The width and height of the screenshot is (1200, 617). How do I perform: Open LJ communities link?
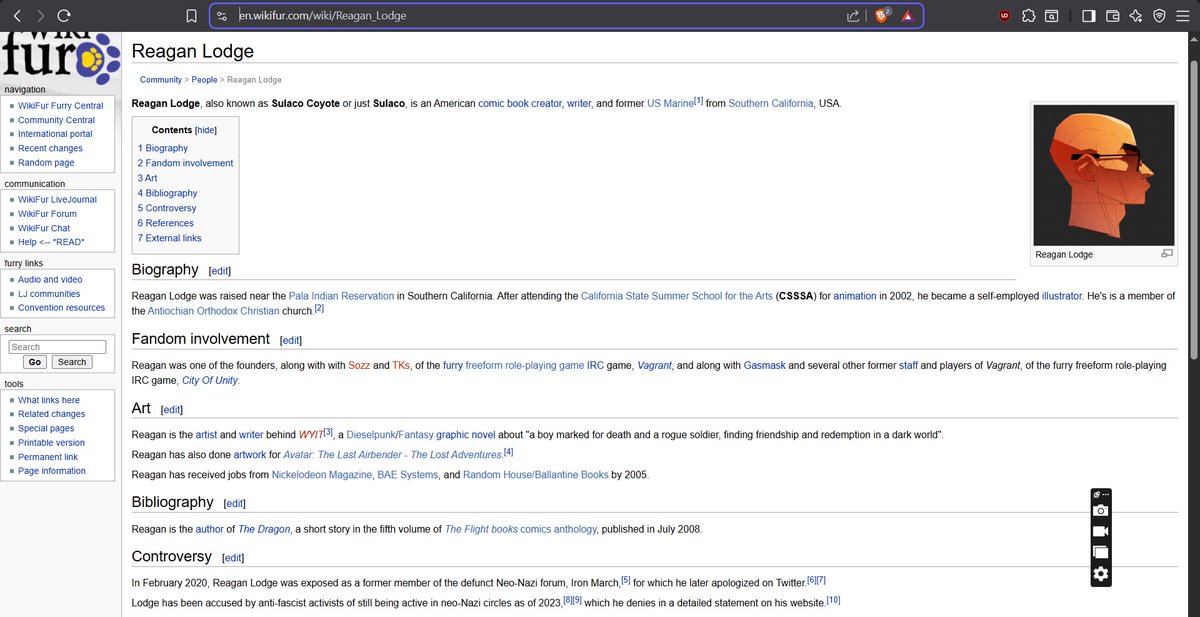49,294
